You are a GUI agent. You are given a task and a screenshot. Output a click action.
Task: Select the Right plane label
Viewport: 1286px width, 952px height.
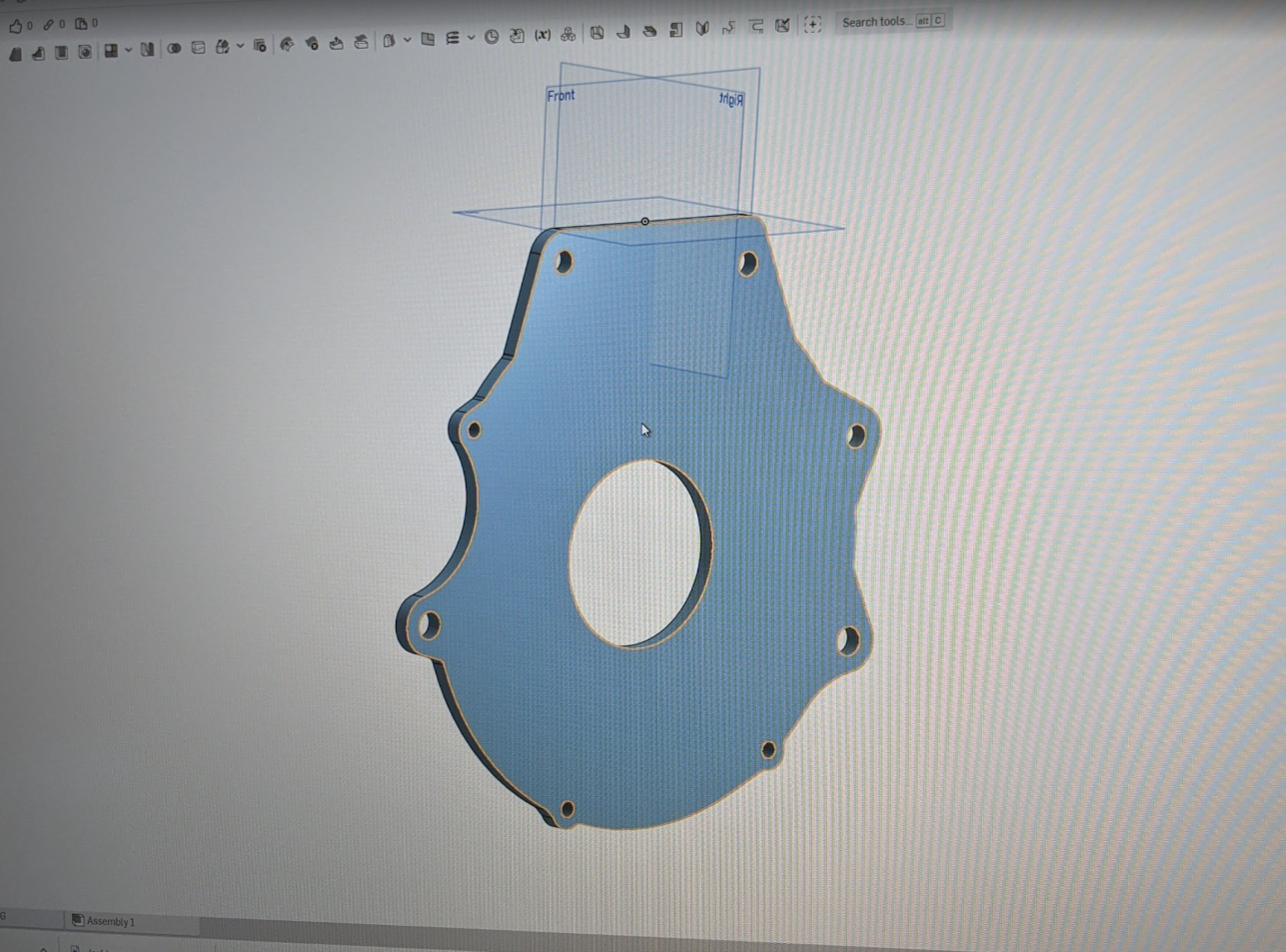731,99
